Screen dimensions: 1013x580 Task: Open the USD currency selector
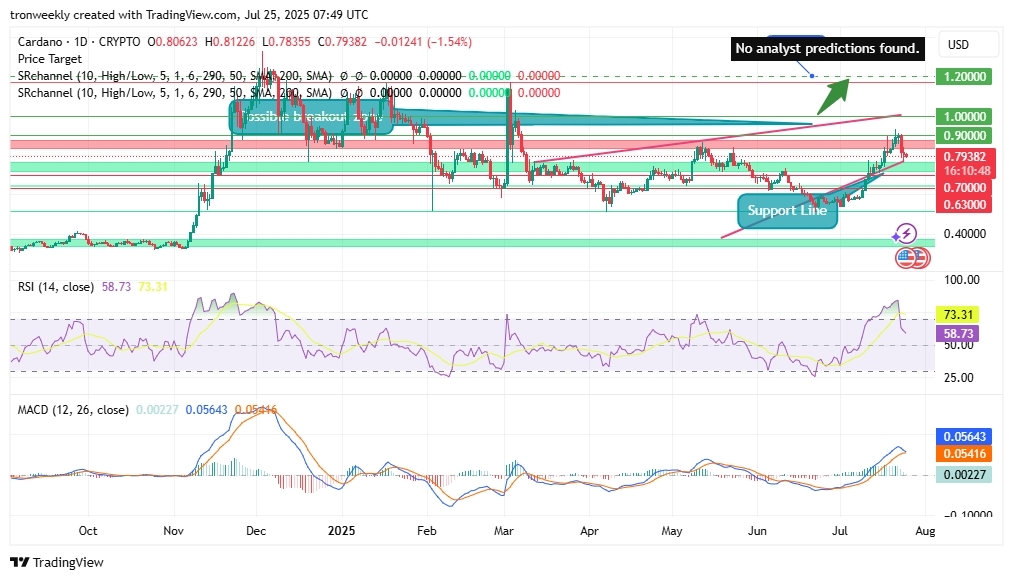[959, 45]
